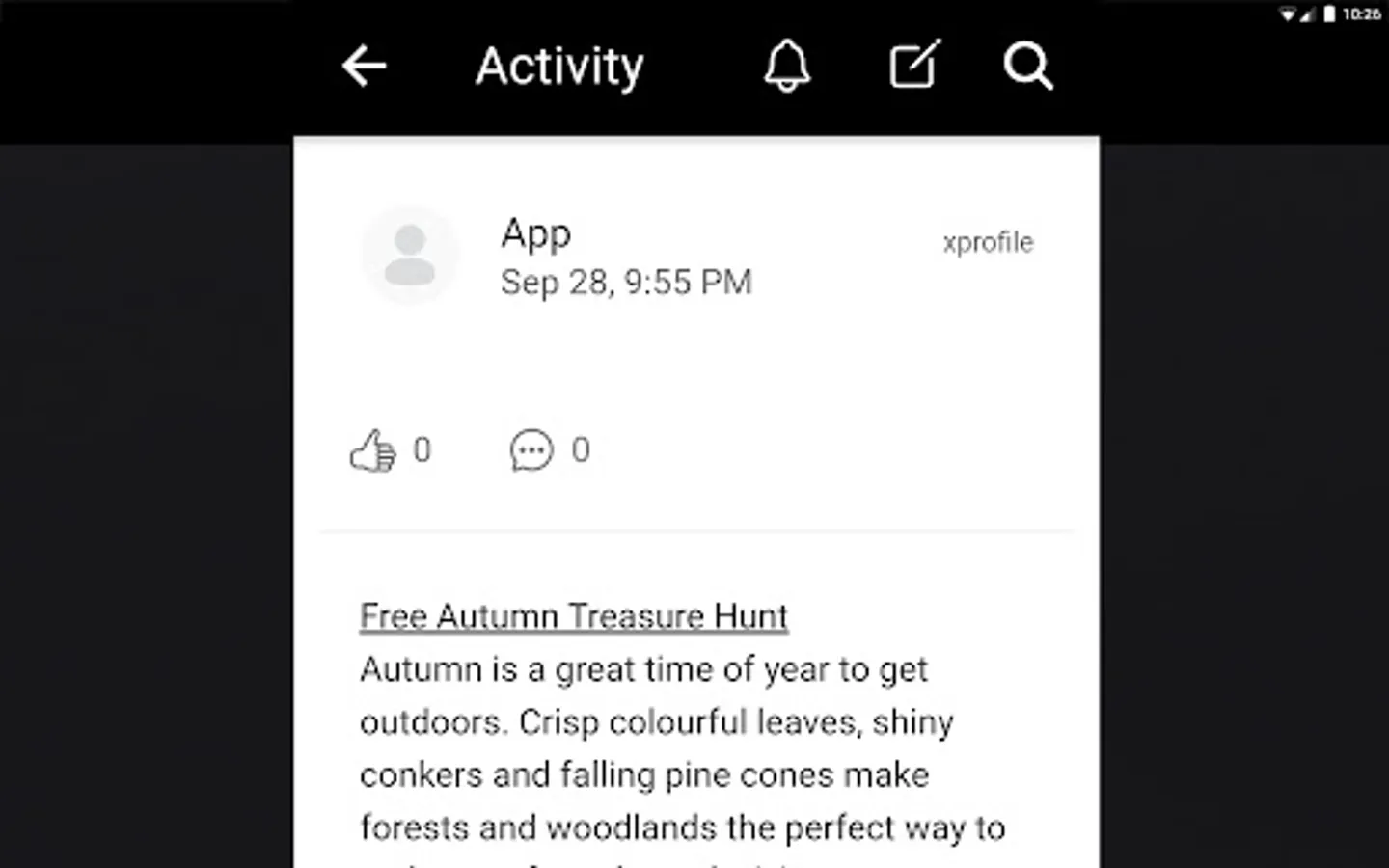View the App user avatar

pyautogui.click(x=410, y=255)
